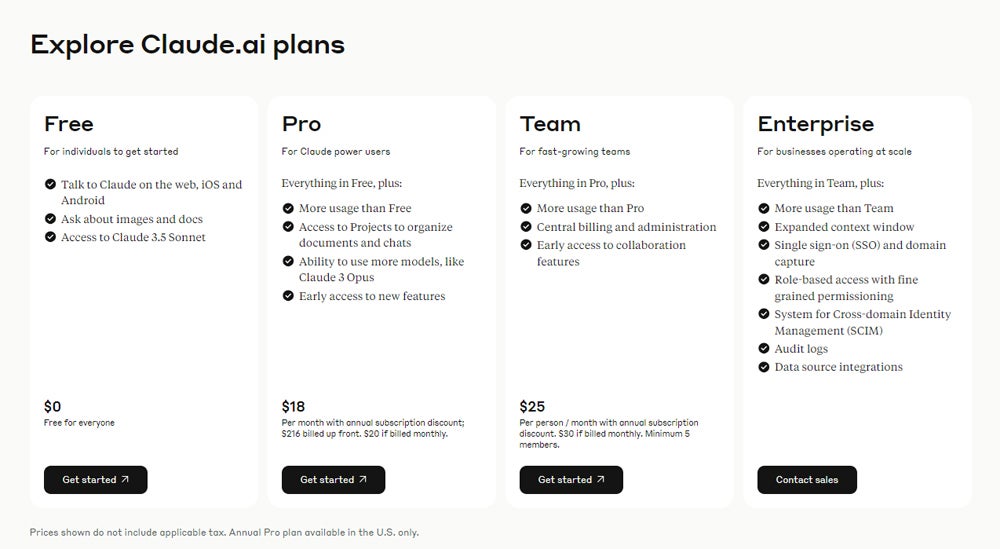Screen dimensions: 1000x549
Task: Click checkmark icon beside Early access to new features
Action: pyautogui.click(x=288, y=296)
